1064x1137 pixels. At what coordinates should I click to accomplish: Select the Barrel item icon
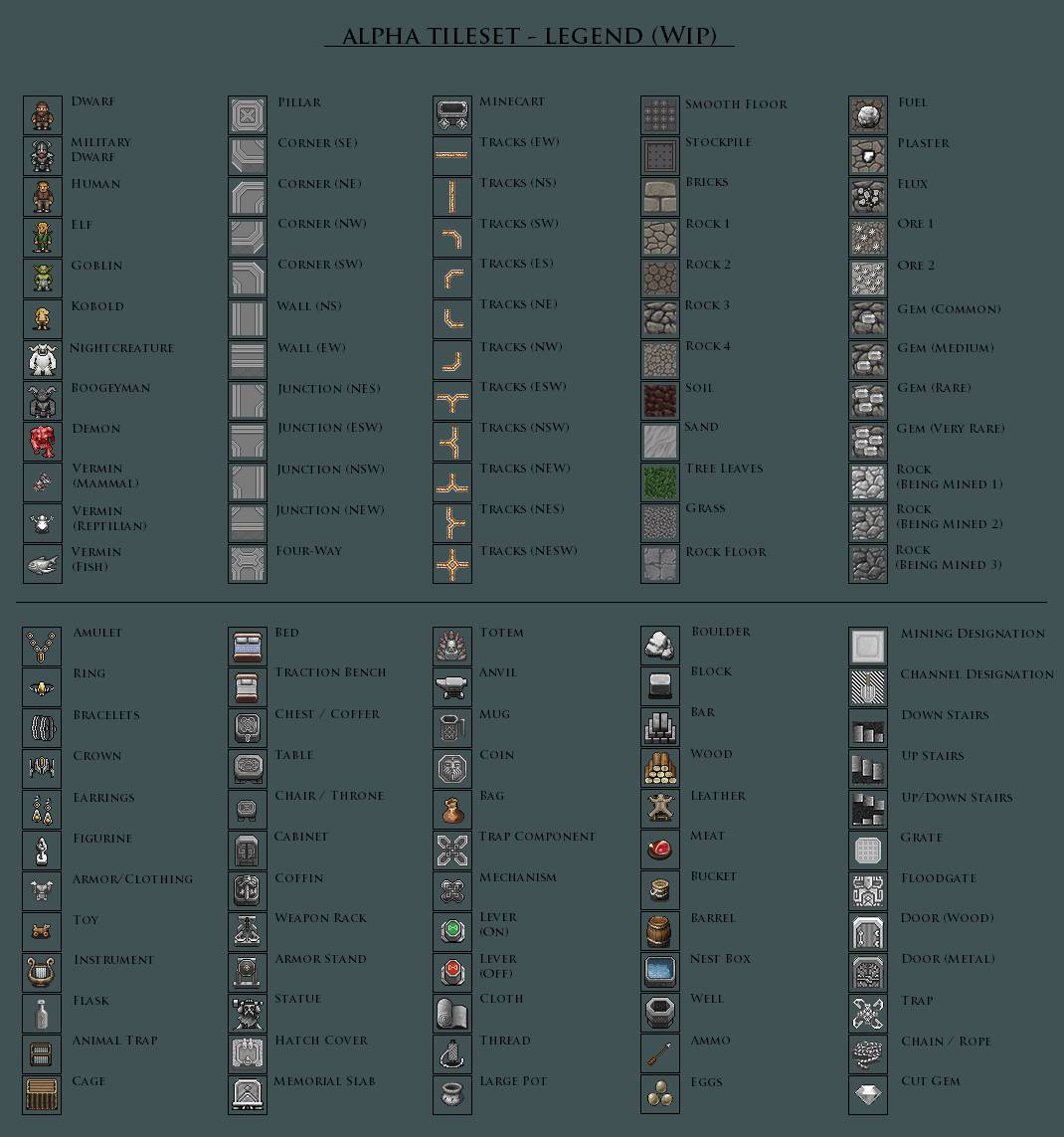(x=659, y=932)
